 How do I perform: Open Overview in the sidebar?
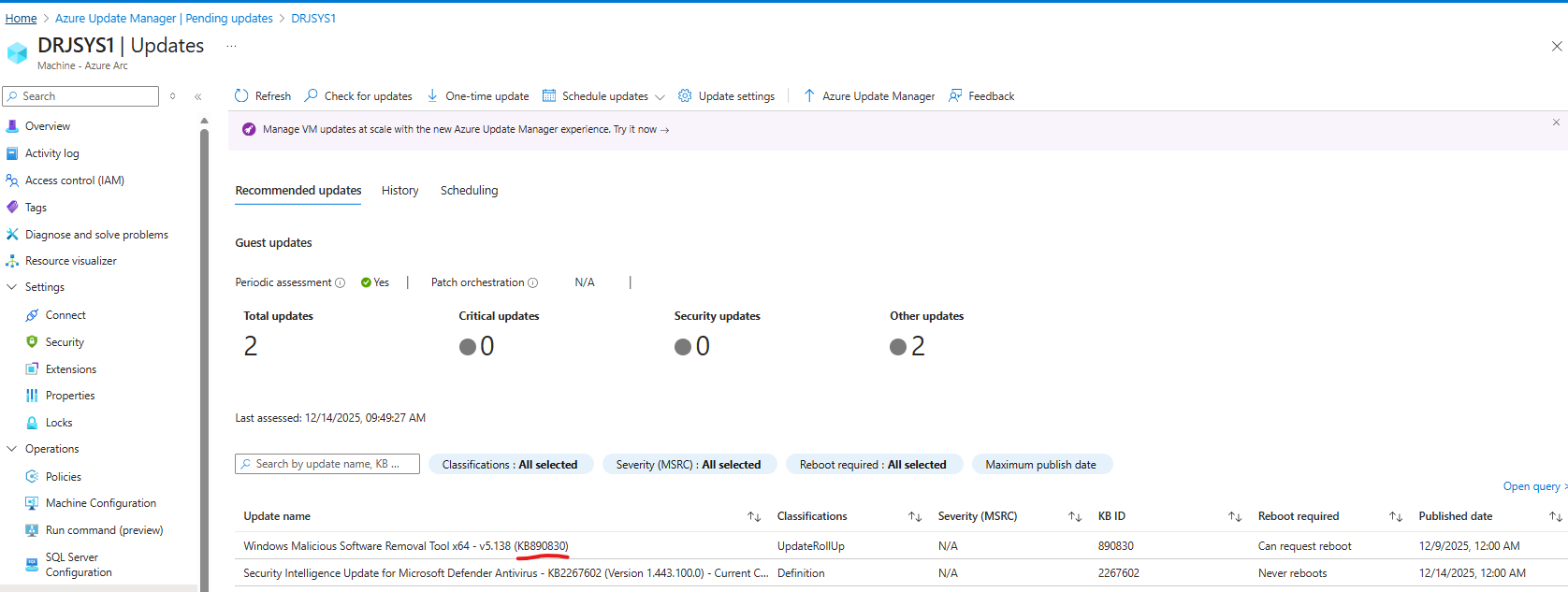point(47,126)
